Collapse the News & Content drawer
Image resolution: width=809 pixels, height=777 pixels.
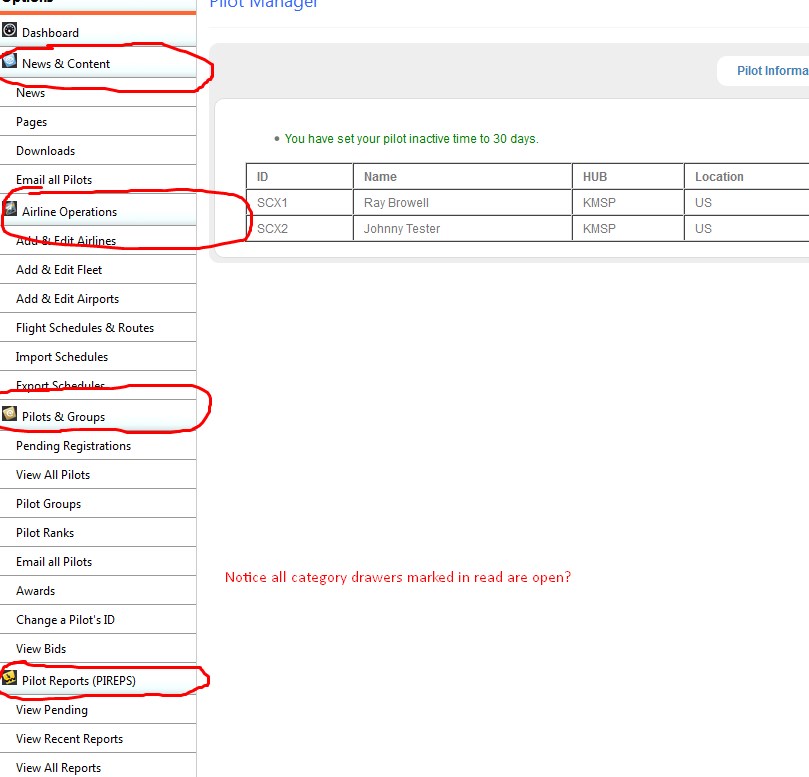pyautogui.click(x=98, y=63)
